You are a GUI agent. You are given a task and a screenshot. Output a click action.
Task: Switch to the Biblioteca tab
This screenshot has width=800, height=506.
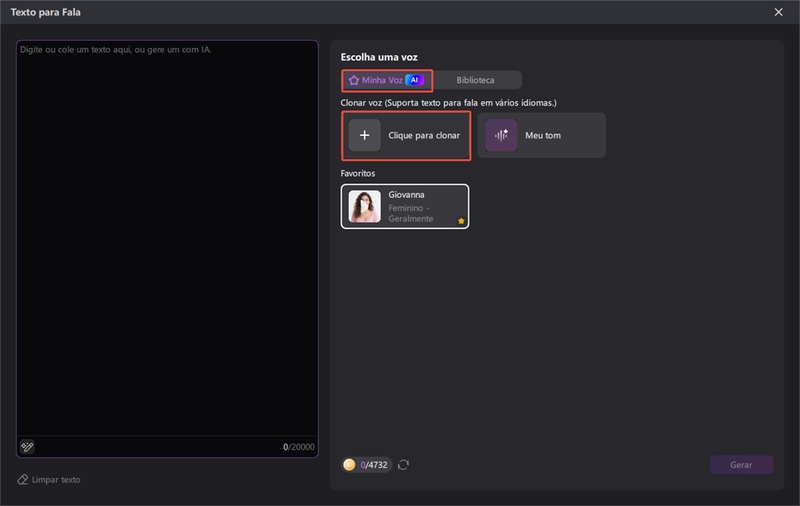(475, 80)
